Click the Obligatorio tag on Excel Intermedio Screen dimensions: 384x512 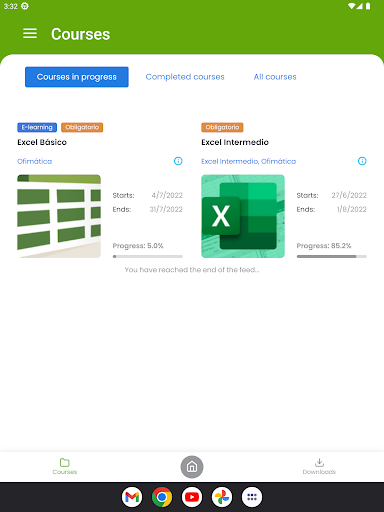(x=222, y=127)
